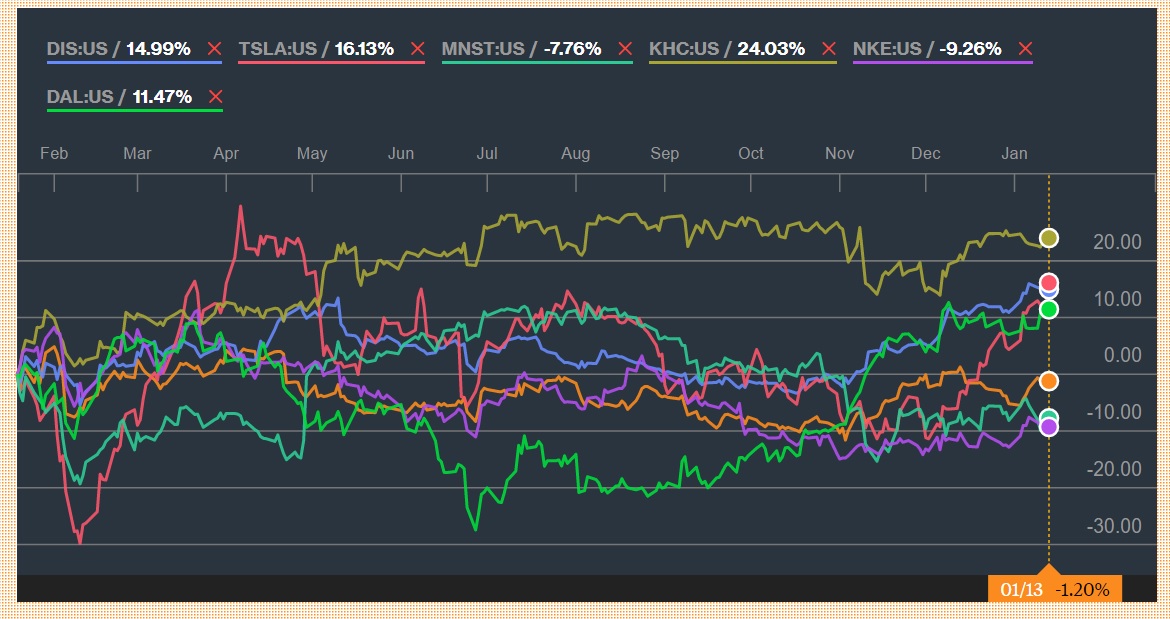Click the Sep month label on axis
The height and width of the screenshot is (619, 1170).
coord(664,154)
